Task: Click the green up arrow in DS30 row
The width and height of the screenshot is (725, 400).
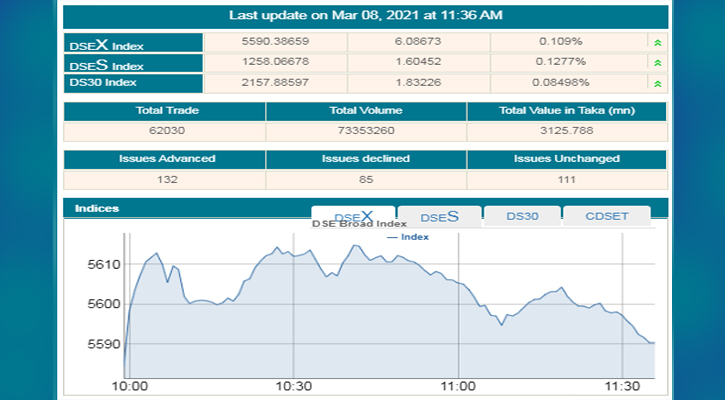Action: click(656, 81)
